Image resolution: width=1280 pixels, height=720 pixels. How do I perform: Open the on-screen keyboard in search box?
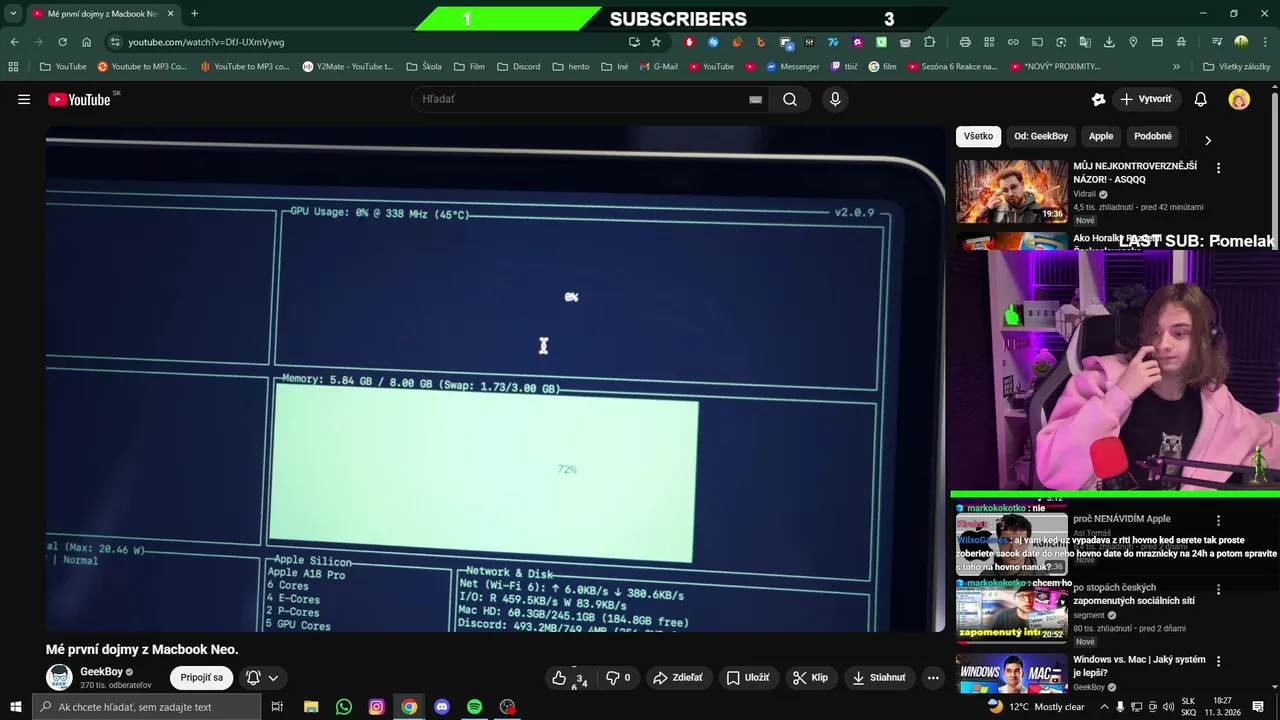[x=756, y=100]
